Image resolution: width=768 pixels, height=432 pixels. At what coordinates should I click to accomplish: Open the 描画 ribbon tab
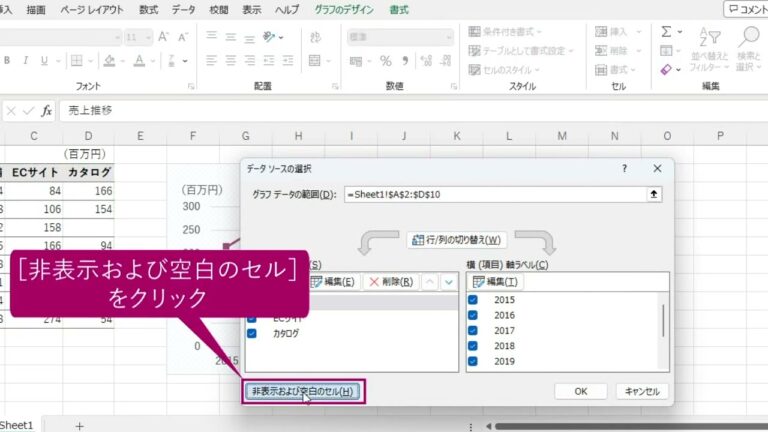(36, 10)
